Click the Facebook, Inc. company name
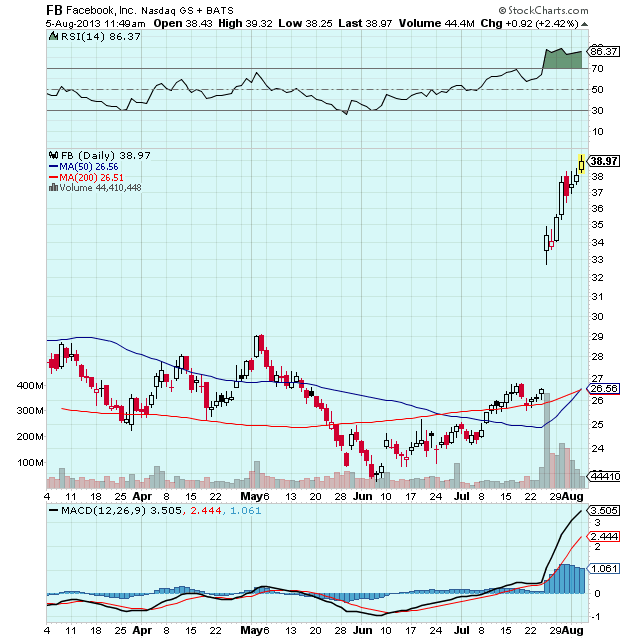The image size is (620, 639). (x=101, y=10)
